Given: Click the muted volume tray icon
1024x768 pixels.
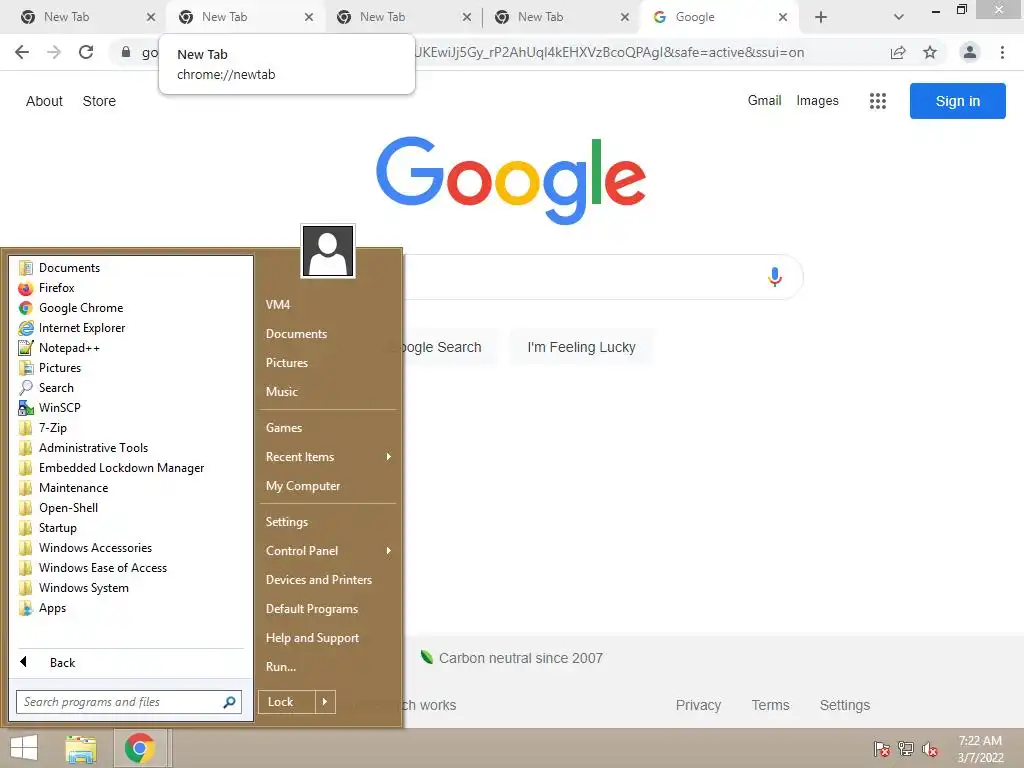Looking at the screenshot, I should pyautogui.click(x=930, y=749).
